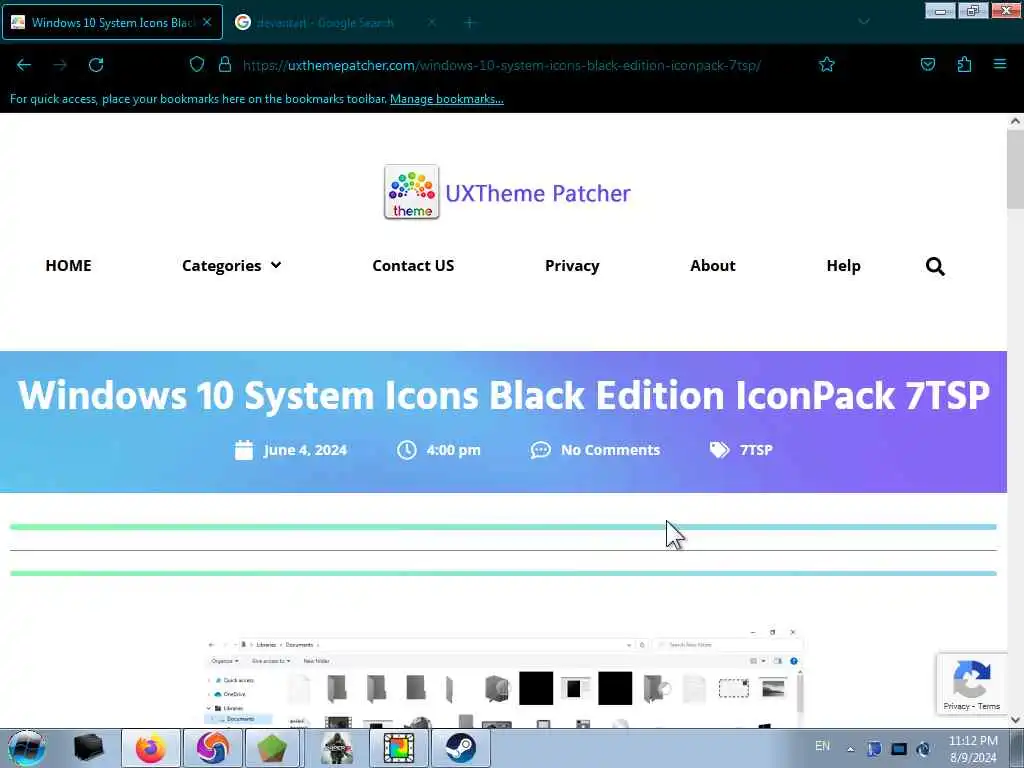Open the Manage bookmarks link
Screen dimensions: 1024x768
447,99
